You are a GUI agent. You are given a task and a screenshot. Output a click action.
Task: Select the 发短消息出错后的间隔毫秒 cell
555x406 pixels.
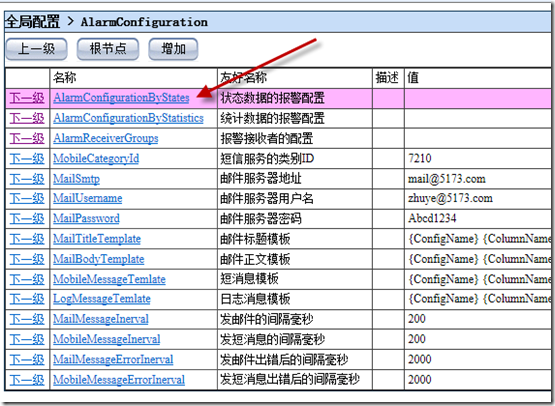click(x=294, y=380)
